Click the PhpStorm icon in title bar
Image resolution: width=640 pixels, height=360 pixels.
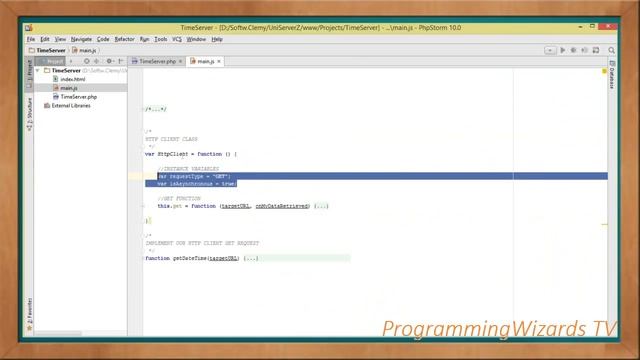(29, 28)
